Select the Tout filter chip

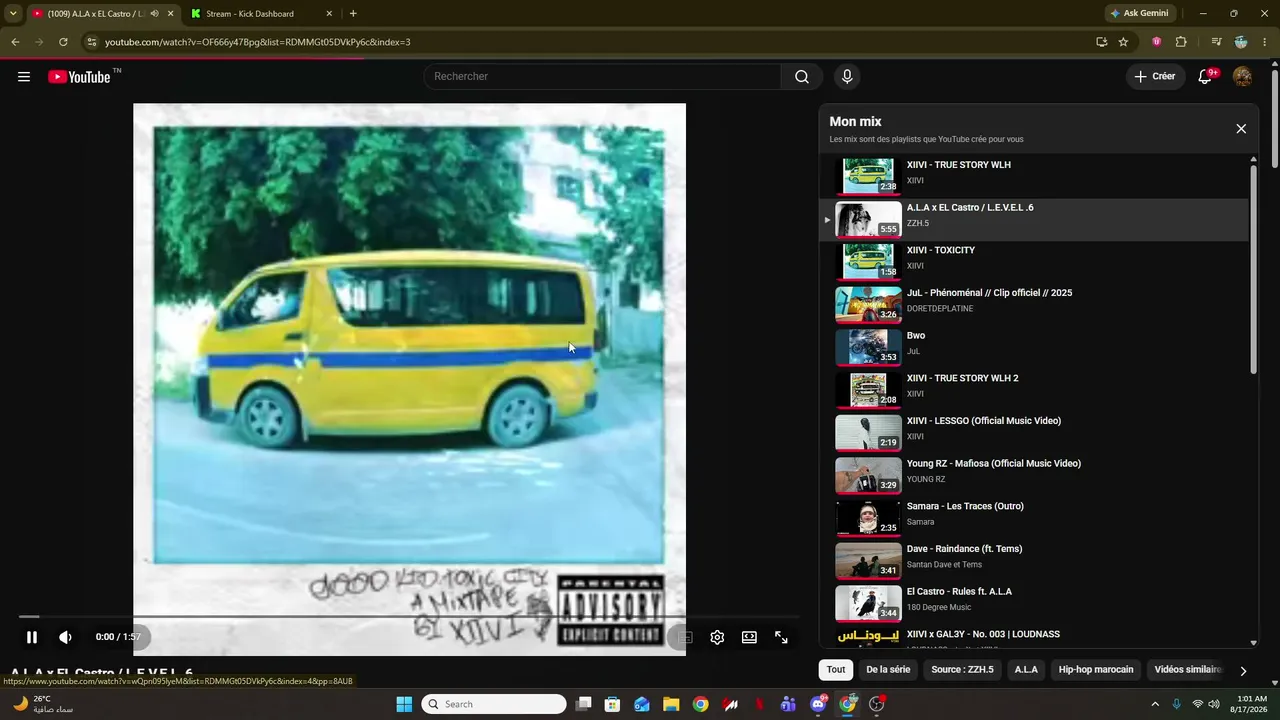click(x=836, y=670)
